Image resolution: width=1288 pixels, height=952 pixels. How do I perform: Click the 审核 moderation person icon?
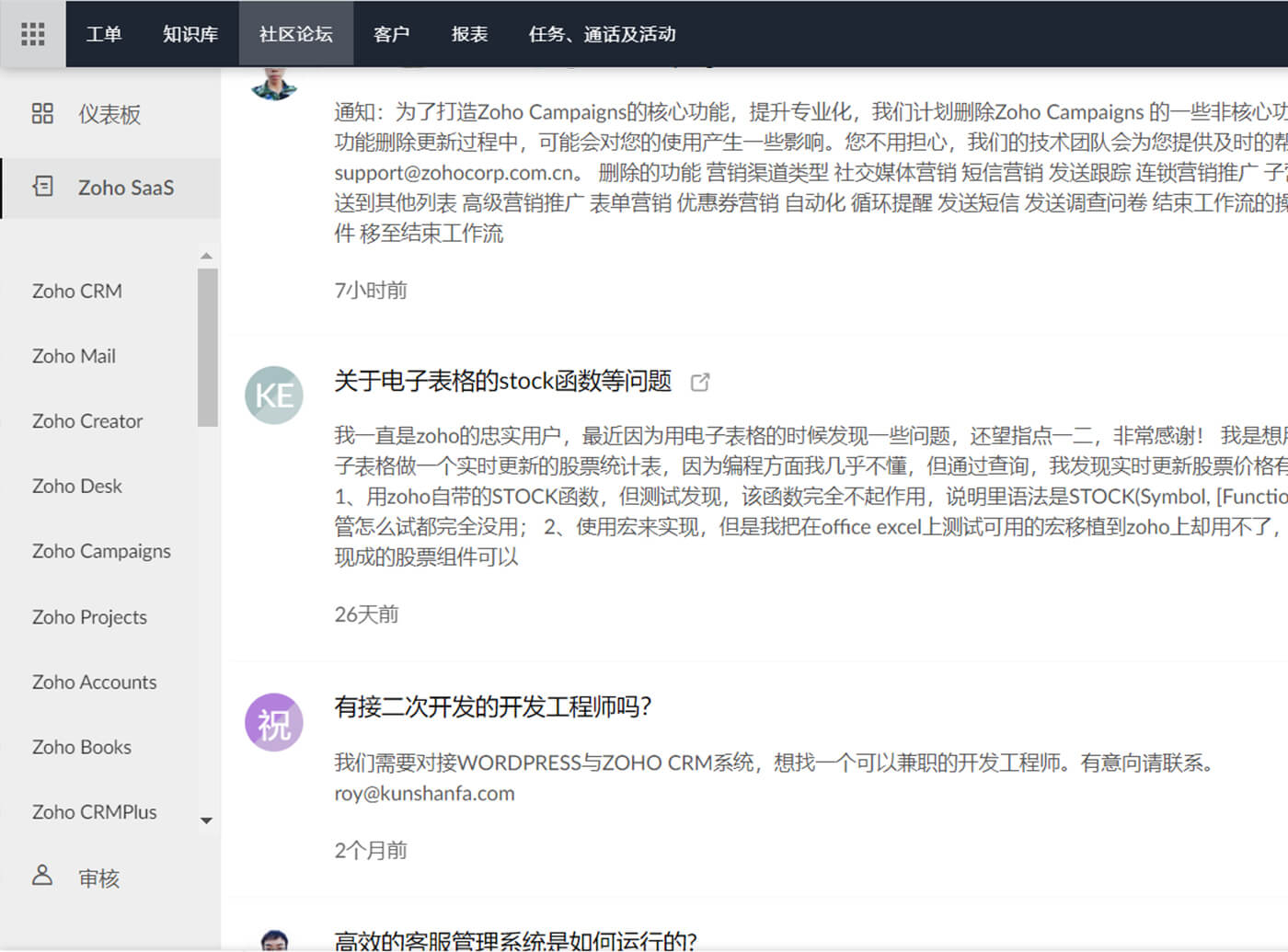pos(42,875)
